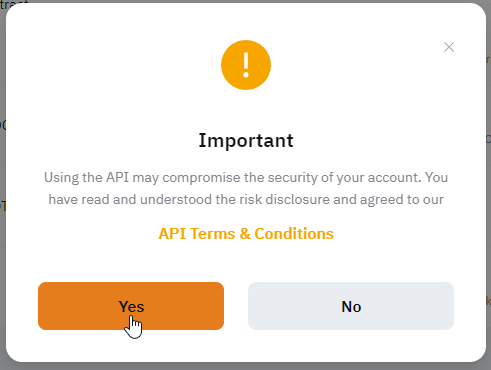
Task: Select the orange Yes option
Action: [x=131, y=306]
